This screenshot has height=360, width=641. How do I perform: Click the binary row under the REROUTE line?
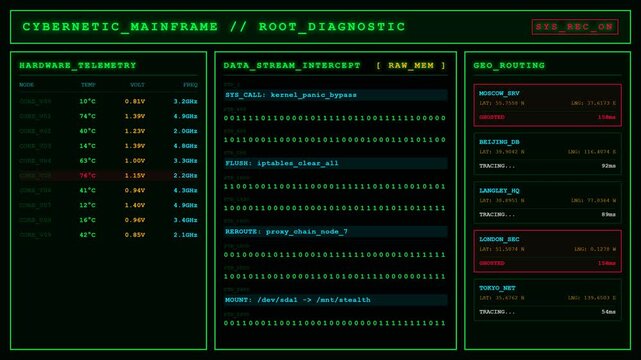(335, 255)
